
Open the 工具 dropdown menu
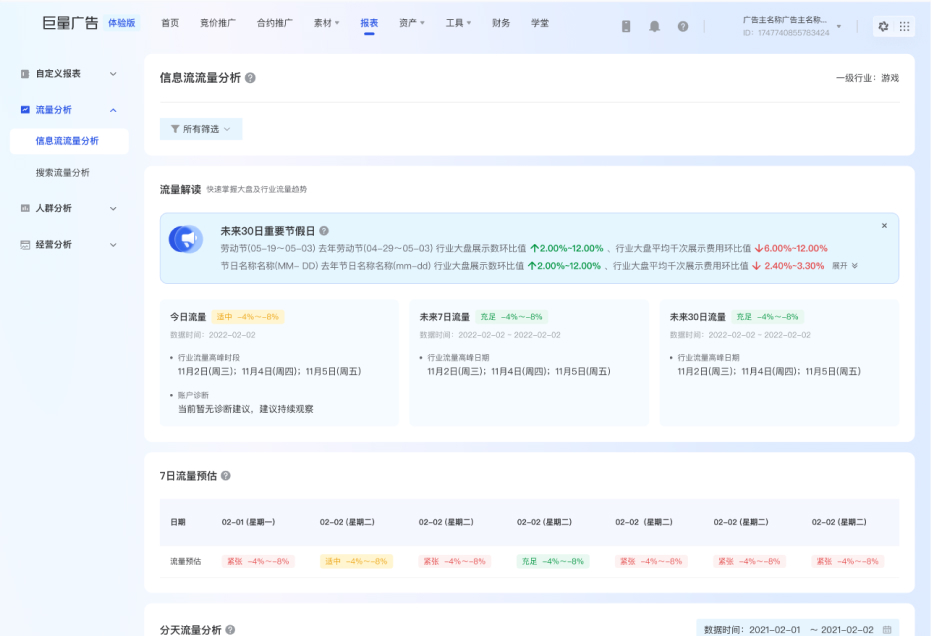tap(458, 23)
